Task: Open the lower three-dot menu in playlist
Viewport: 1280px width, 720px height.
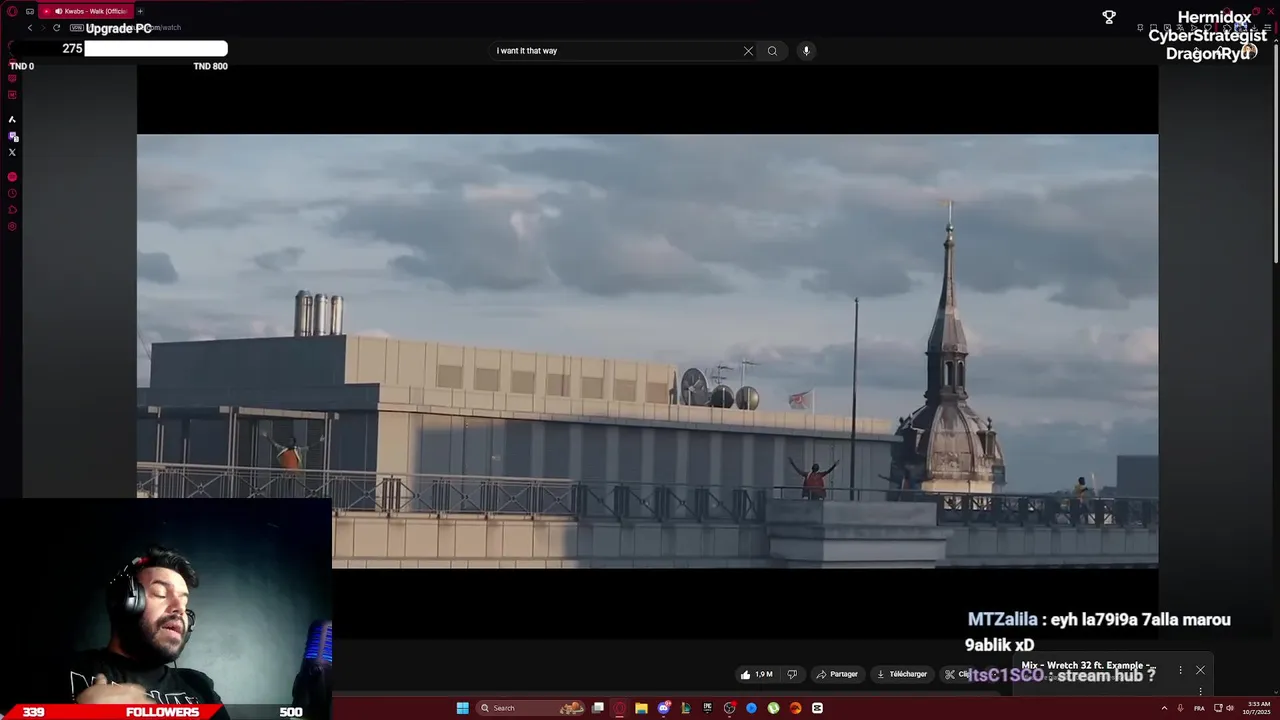Action: click(1200, 691)
